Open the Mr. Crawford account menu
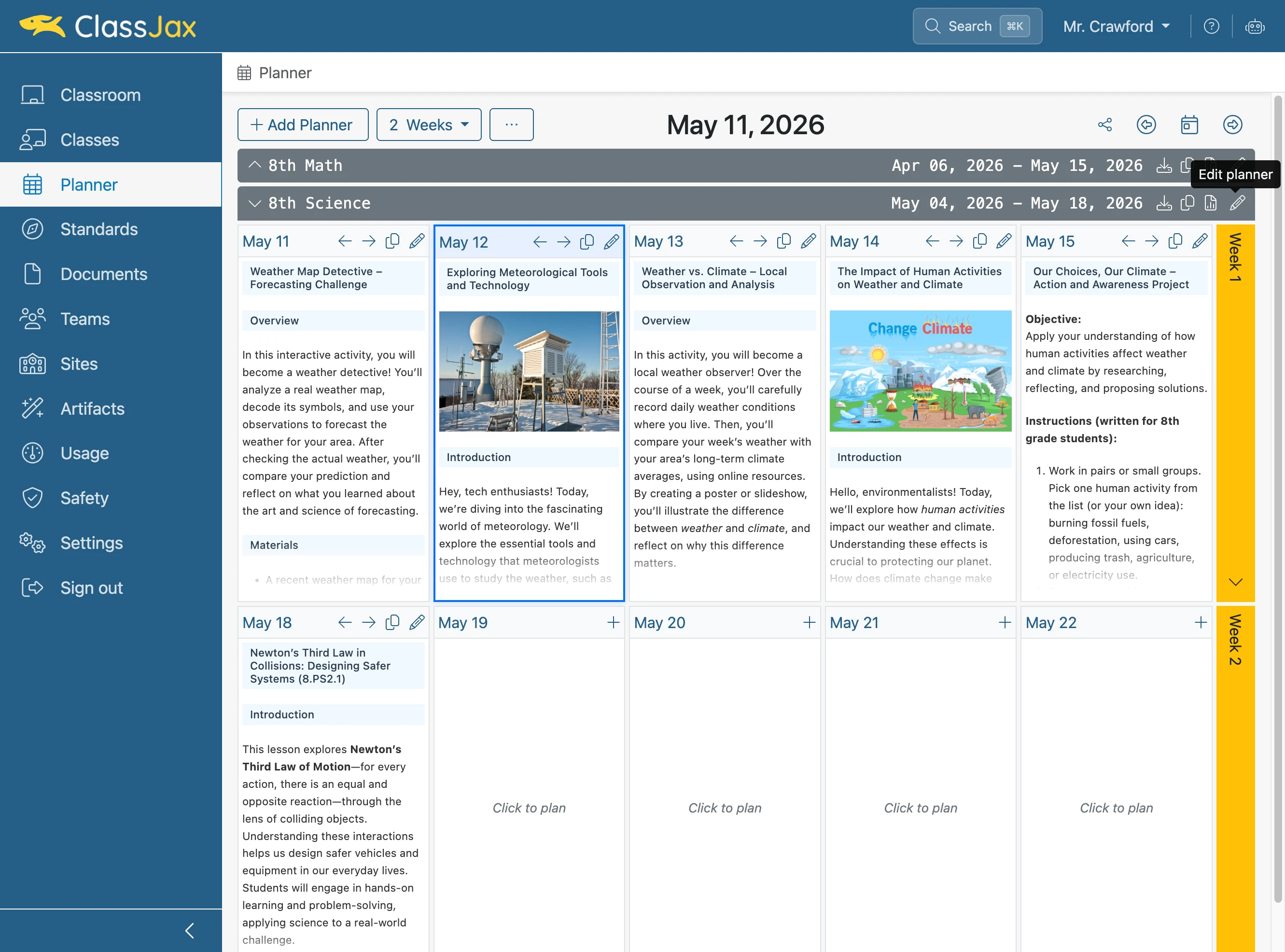This screenshot has height=952, width=1285. pos(1116,27)
